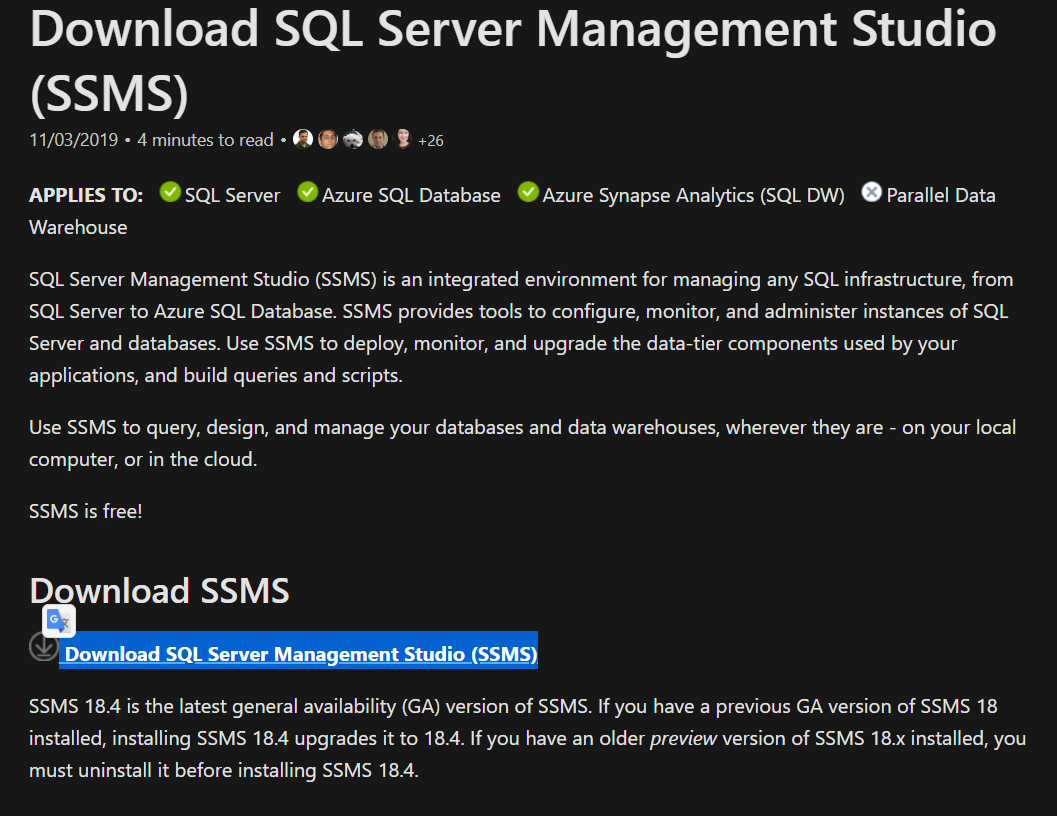The image size is (1057, 816).
Task: Click the green checkmark beside Azure SQL Database
Action: pos(307,191)
